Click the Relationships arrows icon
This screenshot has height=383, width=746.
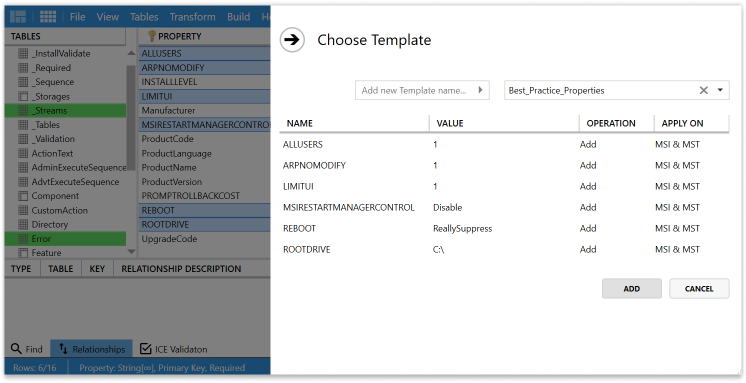pos(63,349)
